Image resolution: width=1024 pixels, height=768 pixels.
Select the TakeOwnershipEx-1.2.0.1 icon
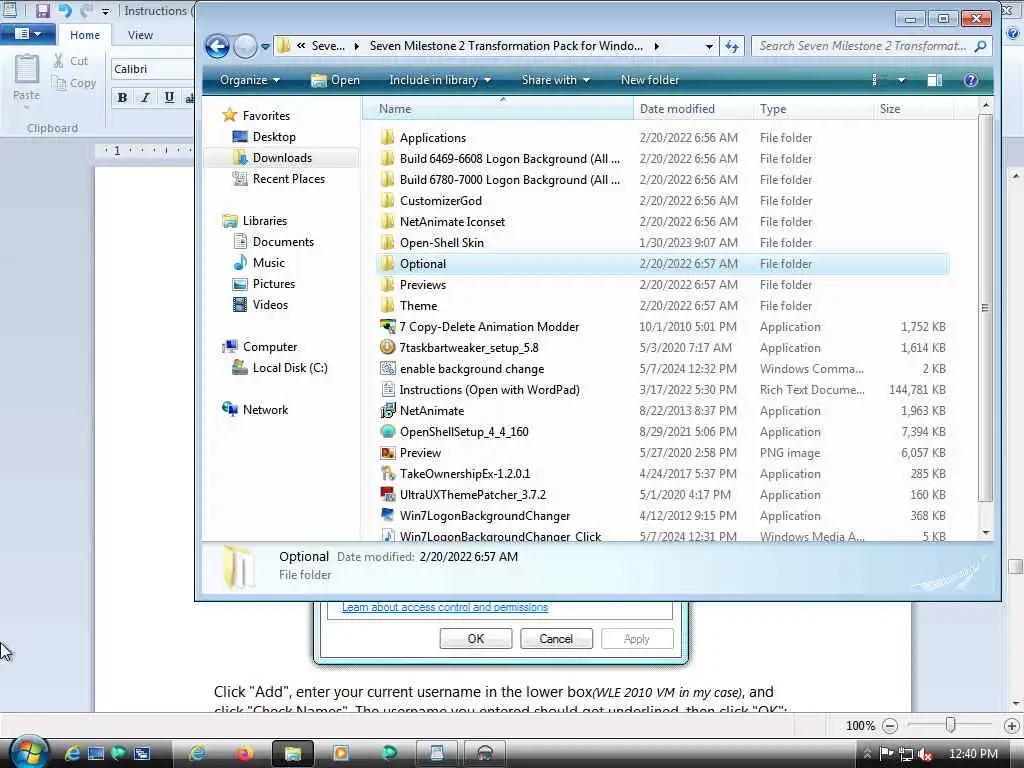[x=388, y=473]
